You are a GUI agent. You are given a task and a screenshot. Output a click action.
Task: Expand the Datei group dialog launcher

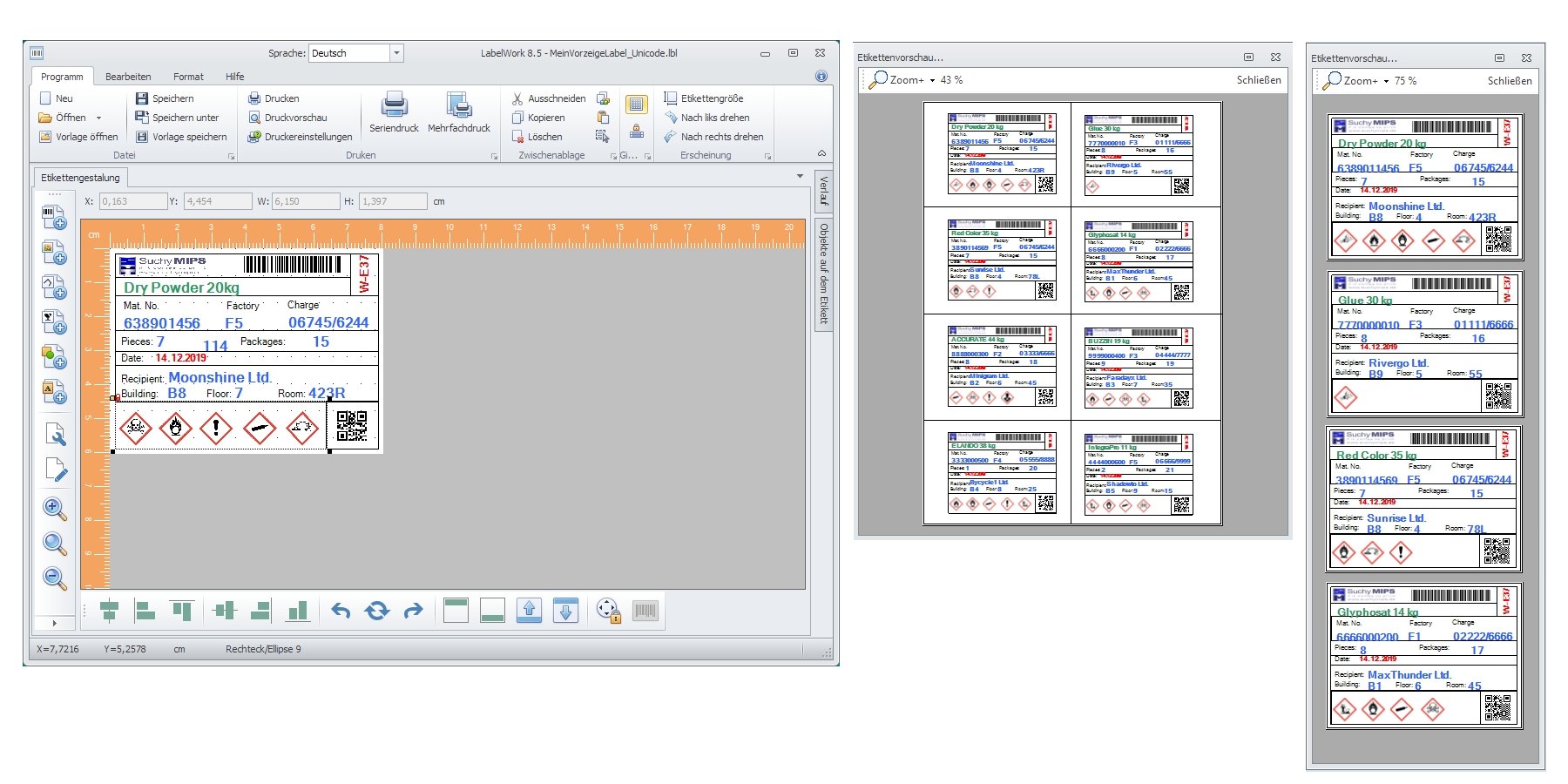pyautogui.click(x=232, y=157)
